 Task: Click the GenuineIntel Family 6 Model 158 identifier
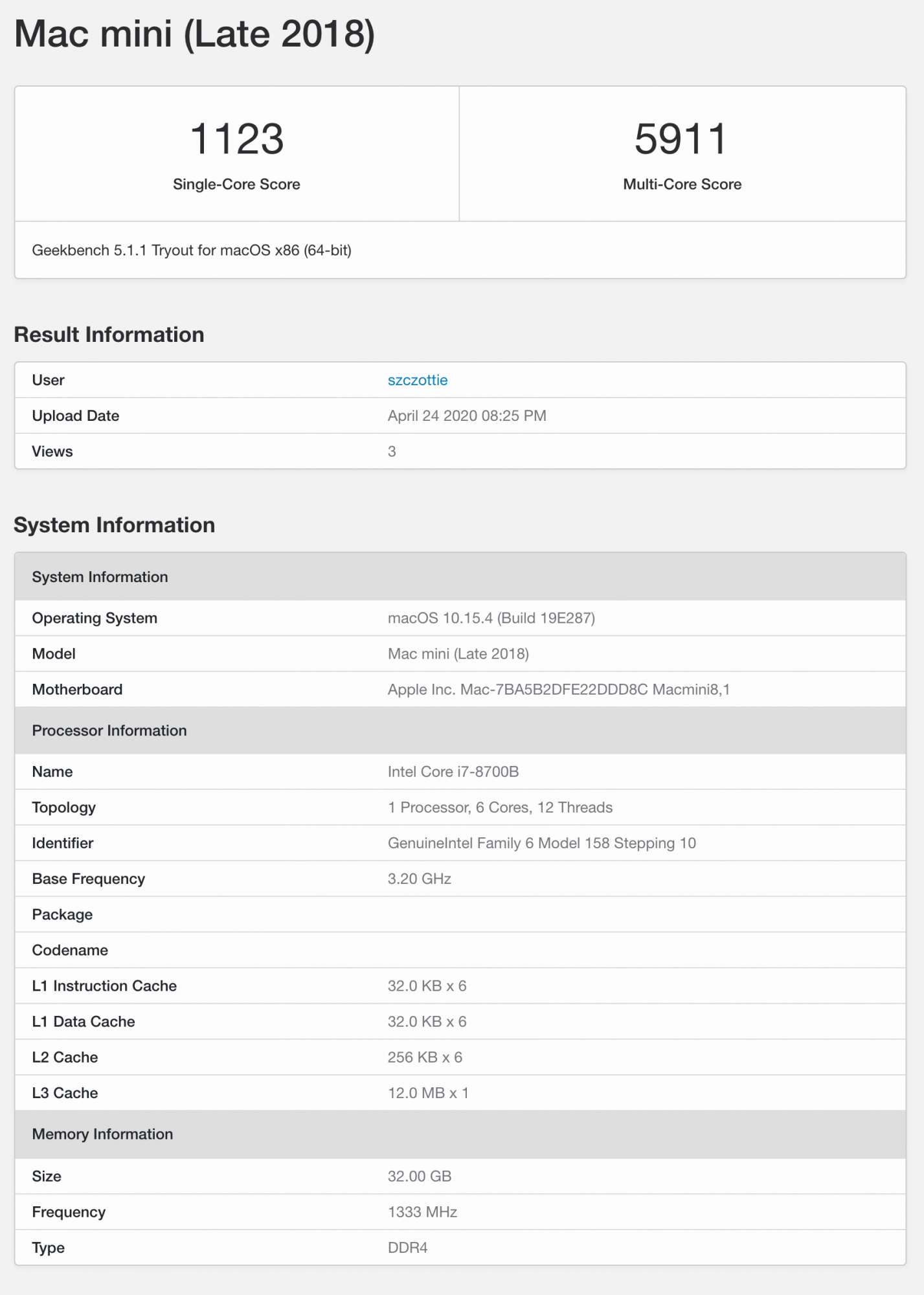(542, 843)
